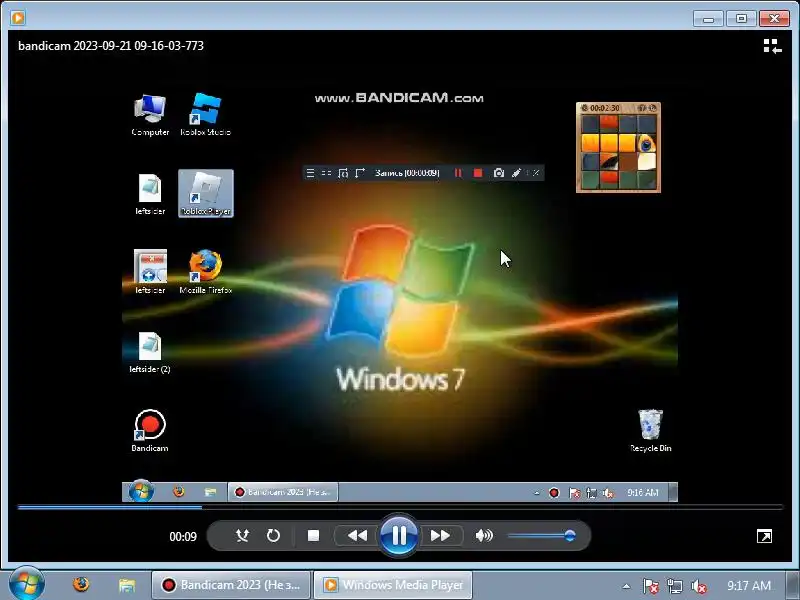Switch to Library view icon

772,46
